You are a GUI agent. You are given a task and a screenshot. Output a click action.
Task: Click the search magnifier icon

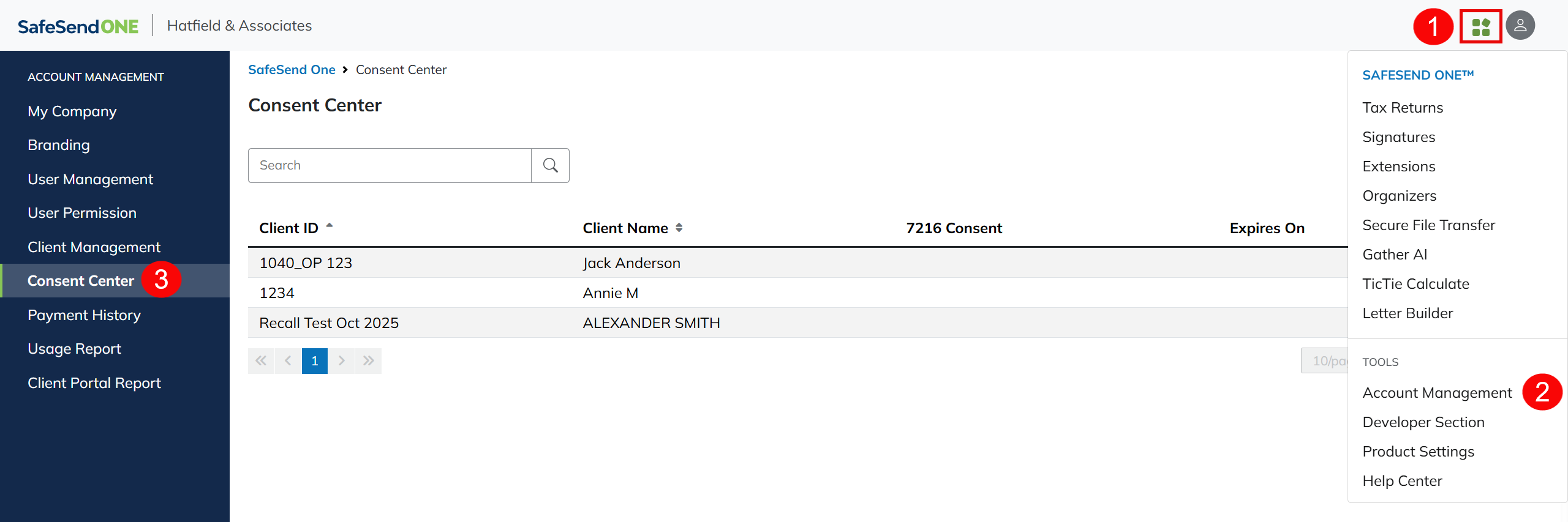(x=550, y=165)
